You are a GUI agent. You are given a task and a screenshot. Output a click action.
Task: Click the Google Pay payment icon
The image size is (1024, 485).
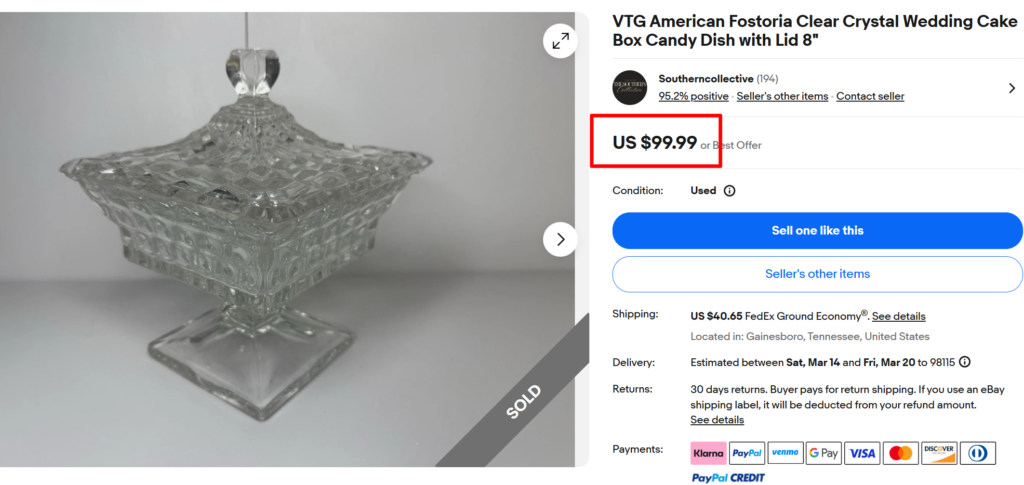823,453
